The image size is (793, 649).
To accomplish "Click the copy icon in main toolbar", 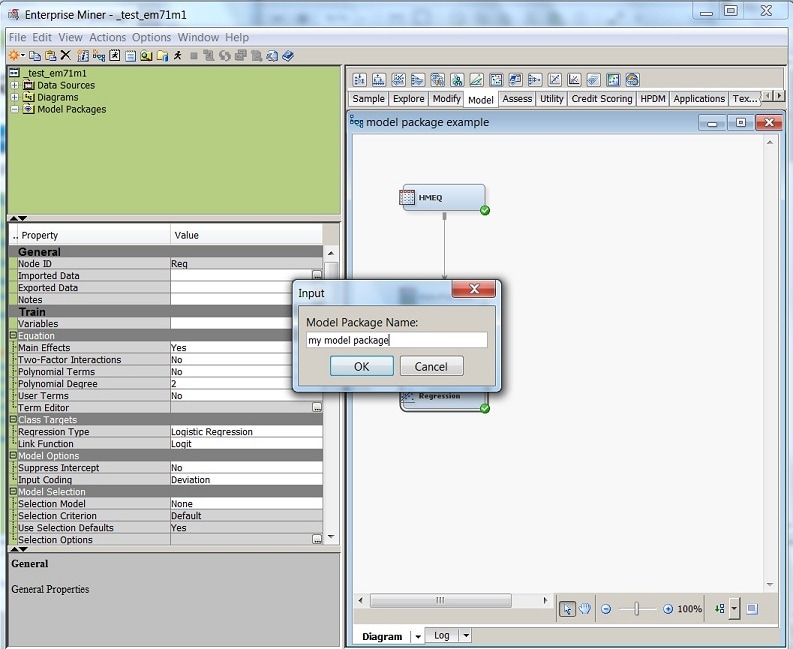I will point(35,56).
